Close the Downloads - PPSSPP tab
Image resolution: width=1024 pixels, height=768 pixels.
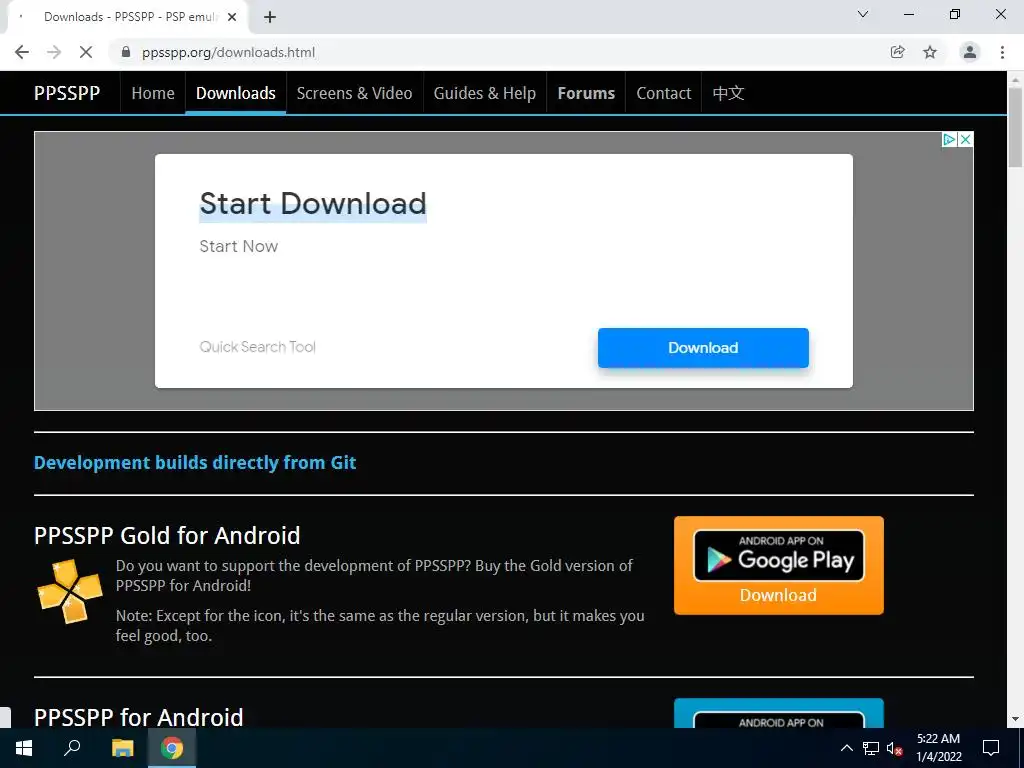pos(232,17)
